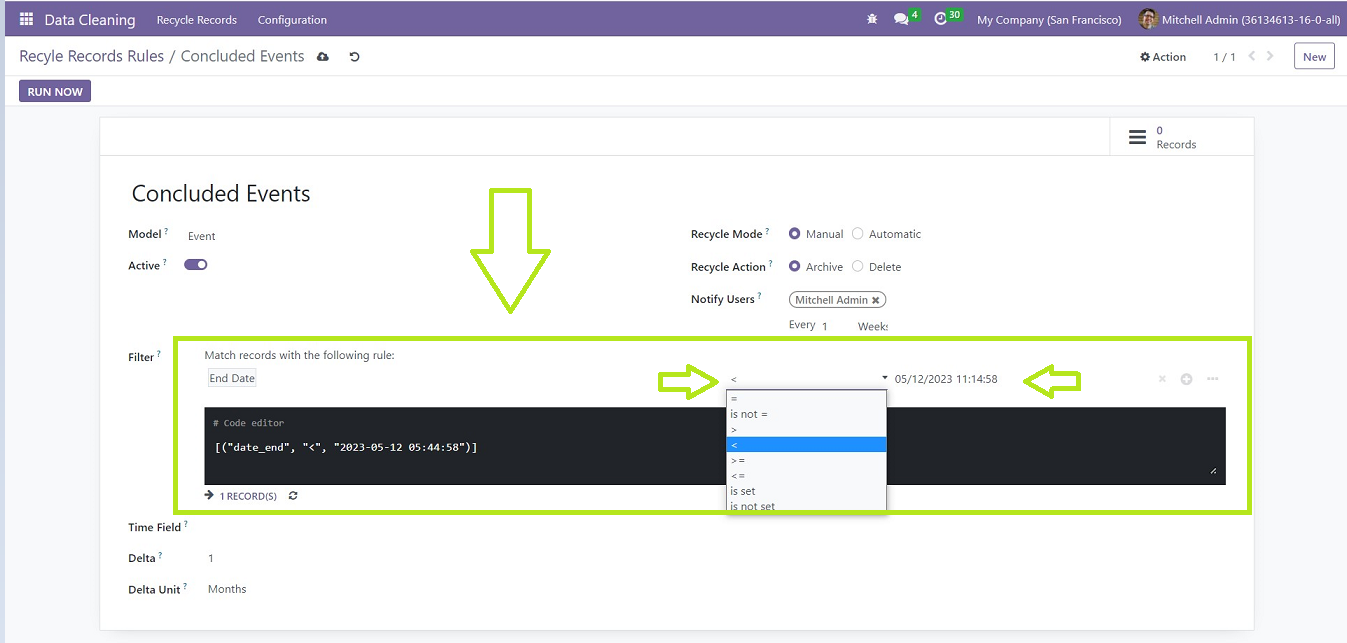Open Data Cleaning app home

tap(90, 19)
